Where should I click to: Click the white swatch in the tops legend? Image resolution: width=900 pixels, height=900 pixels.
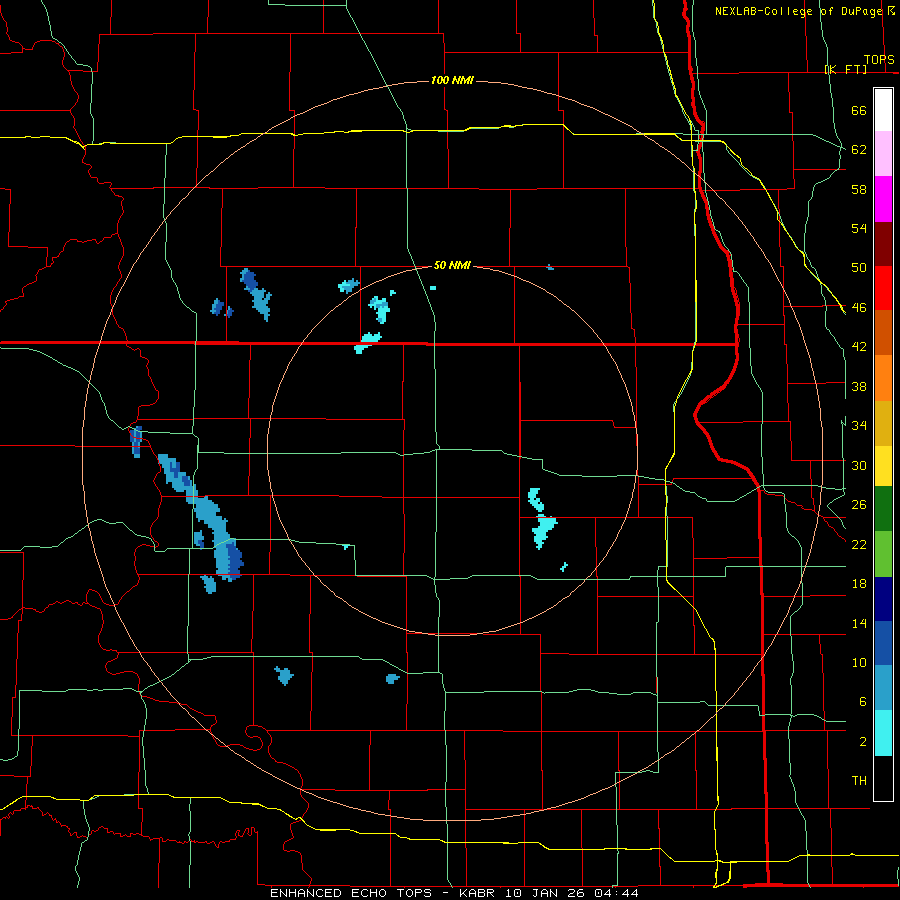click(x=883, y=110)
